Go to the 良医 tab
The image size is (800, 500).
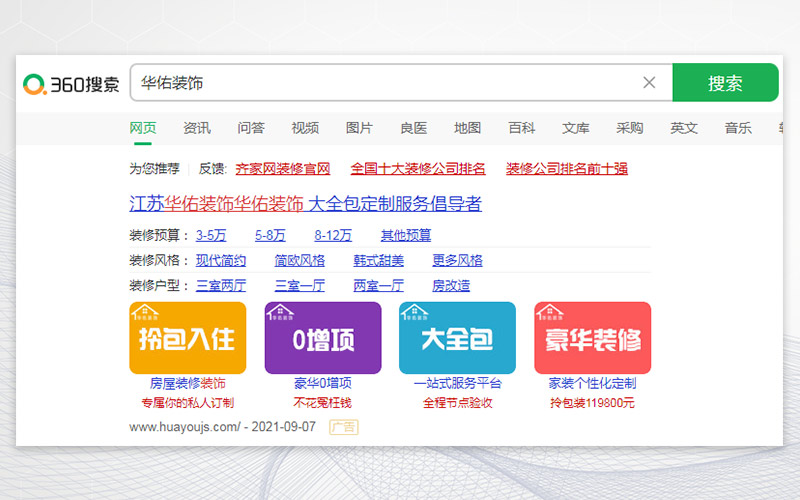413,128
